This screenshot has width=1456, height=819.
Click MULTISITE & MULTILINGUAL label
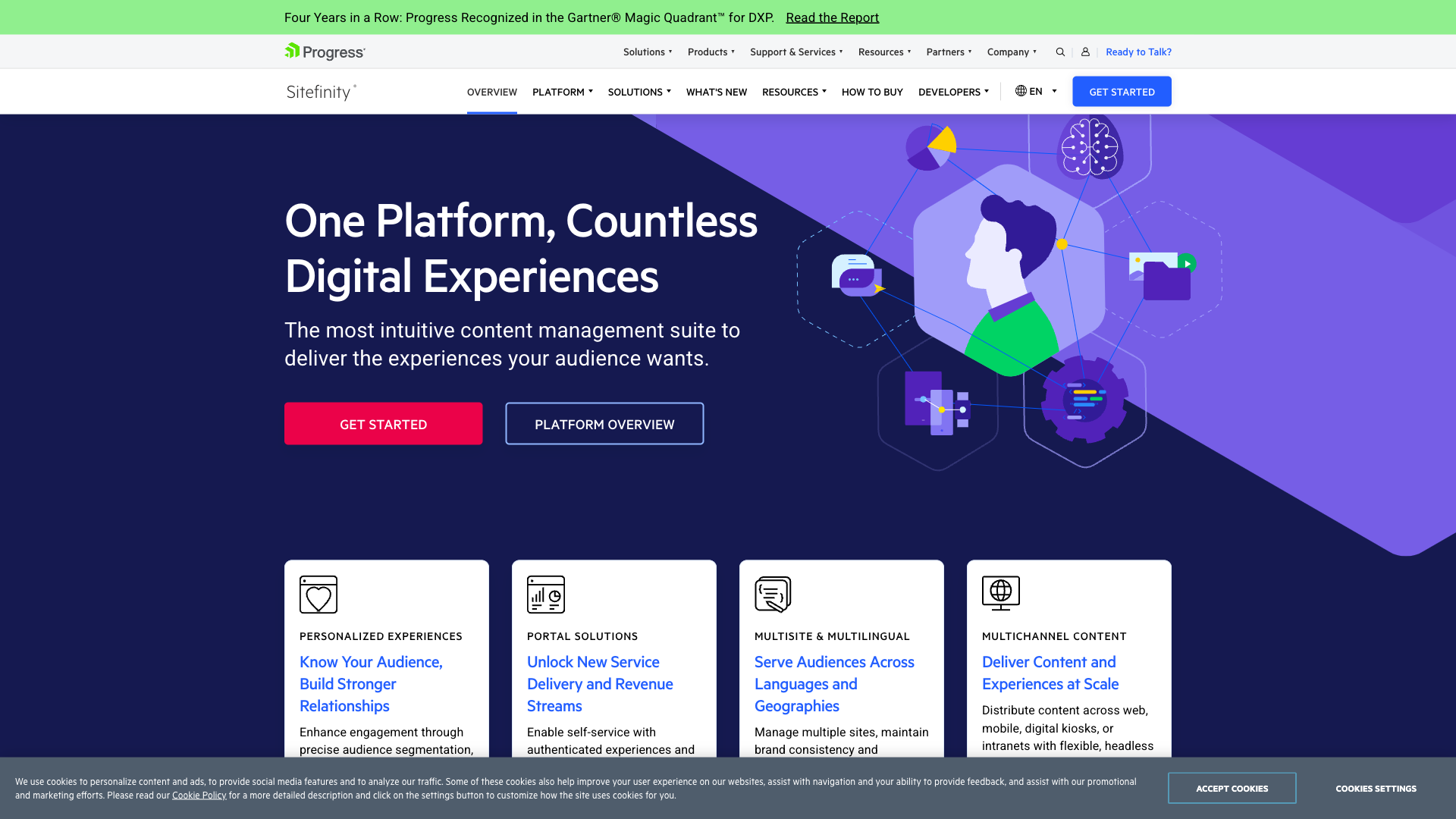click(x=832, y=636)
